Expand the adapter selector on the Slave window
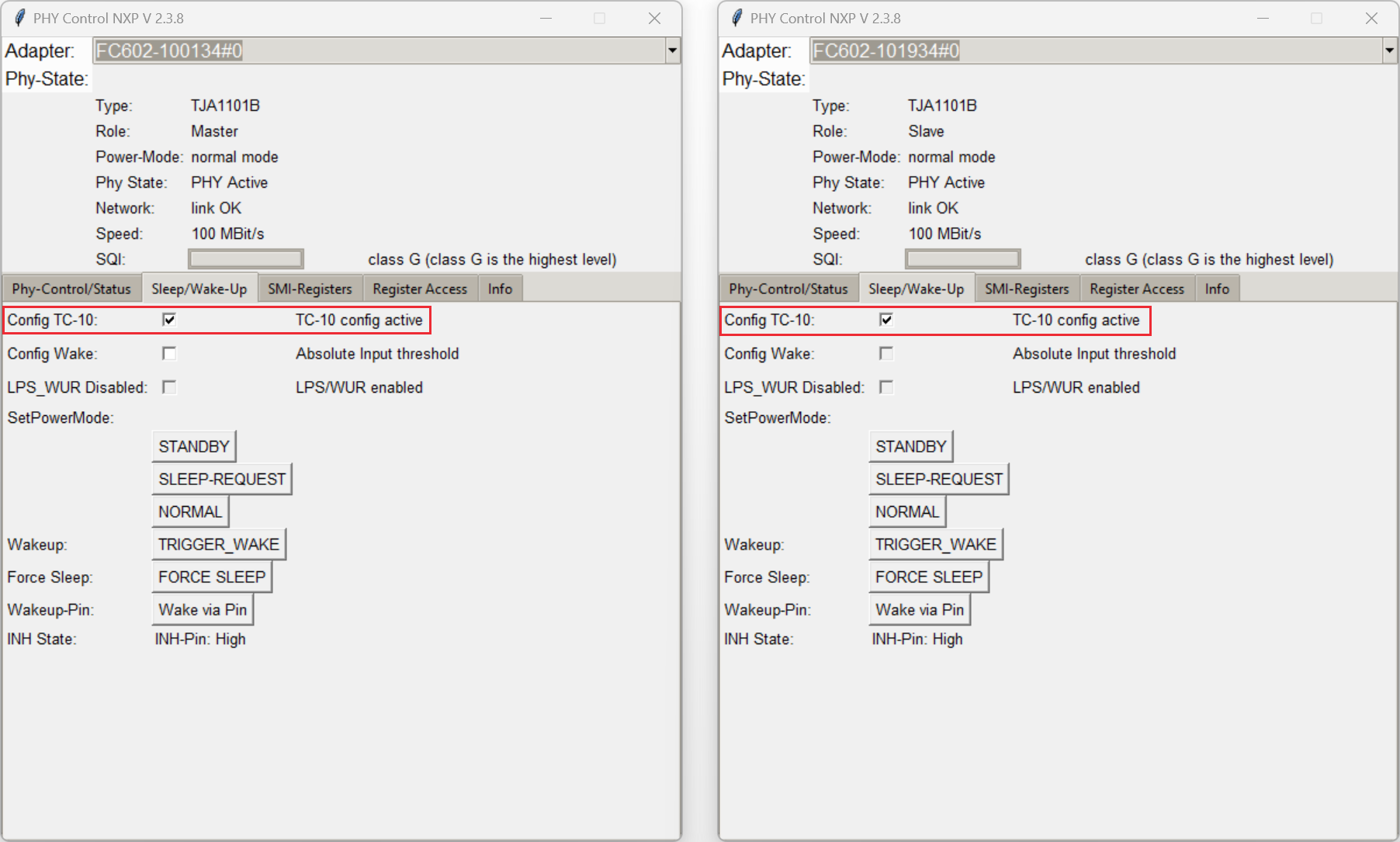Viewport: 1400px width, 842px height. click(x=1389, y=50)
